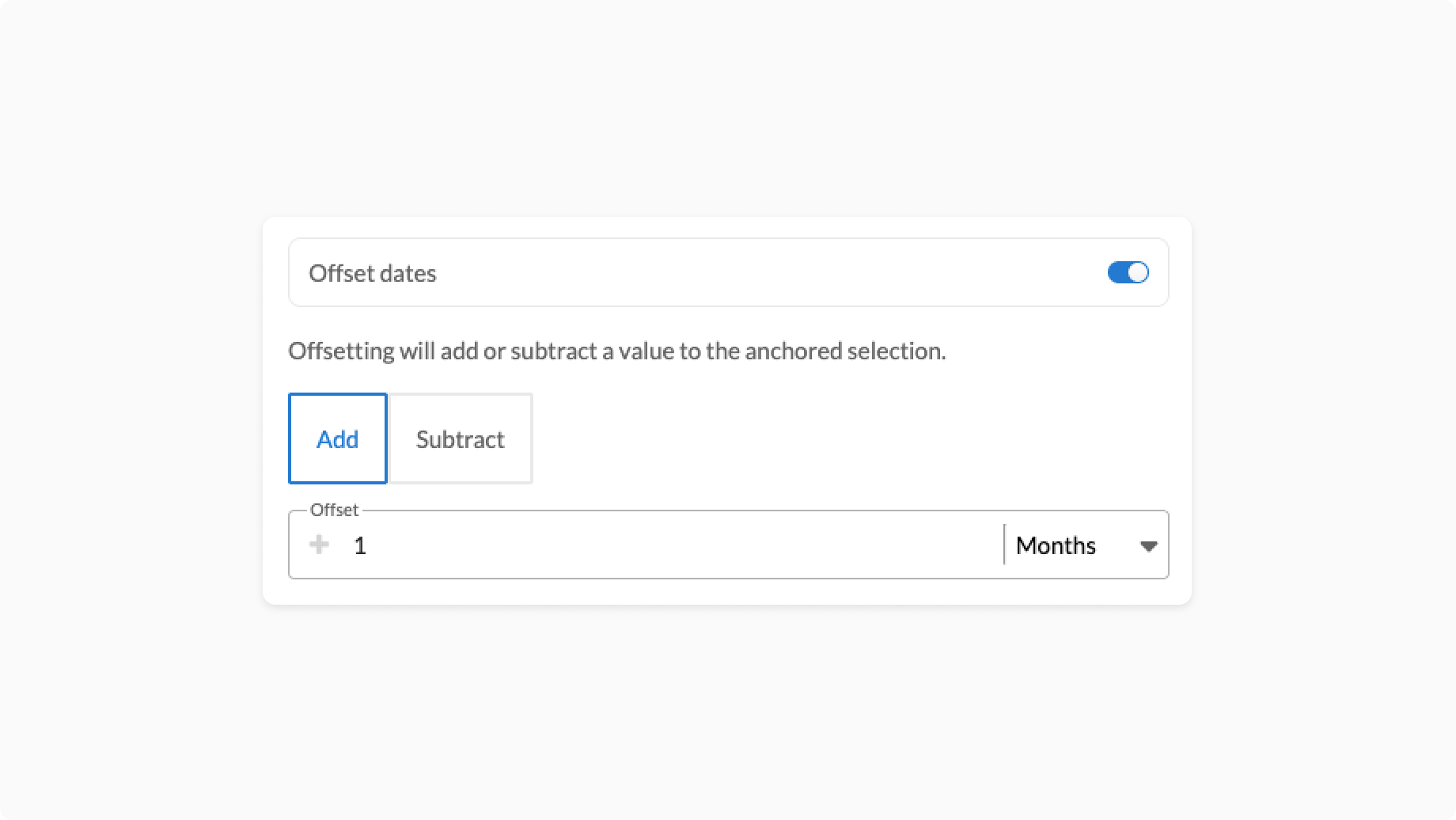The height and width of the screenshot is (820, 1456).
Task: Select the Add offset option
Action: 338,438
